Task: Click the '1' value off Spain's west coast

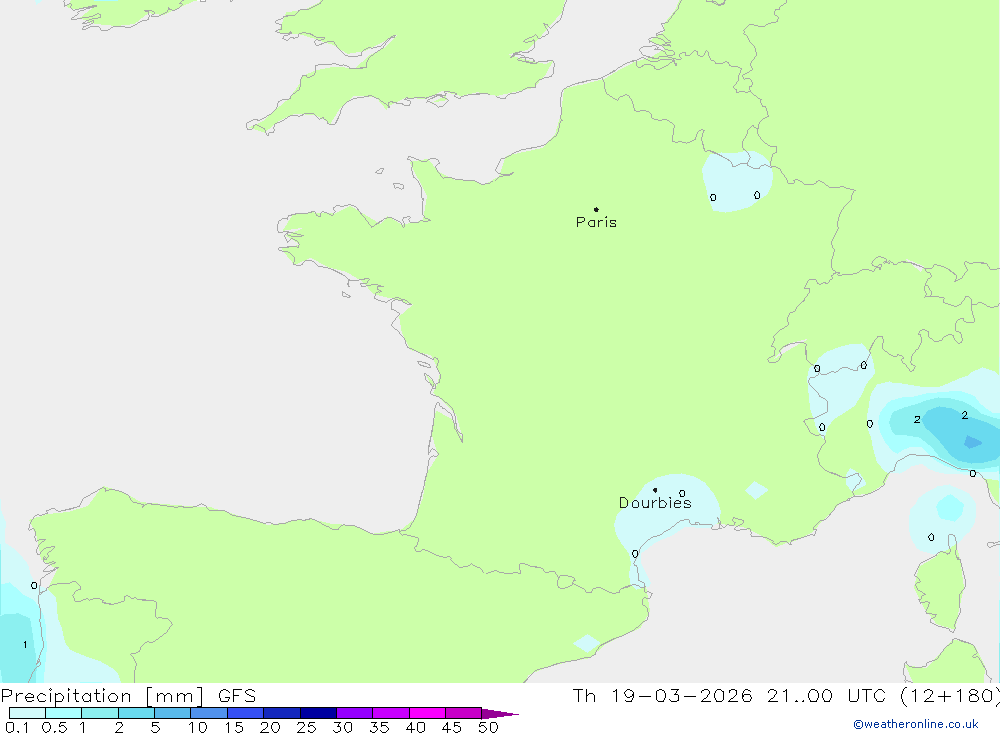Action: pos(25,644)
